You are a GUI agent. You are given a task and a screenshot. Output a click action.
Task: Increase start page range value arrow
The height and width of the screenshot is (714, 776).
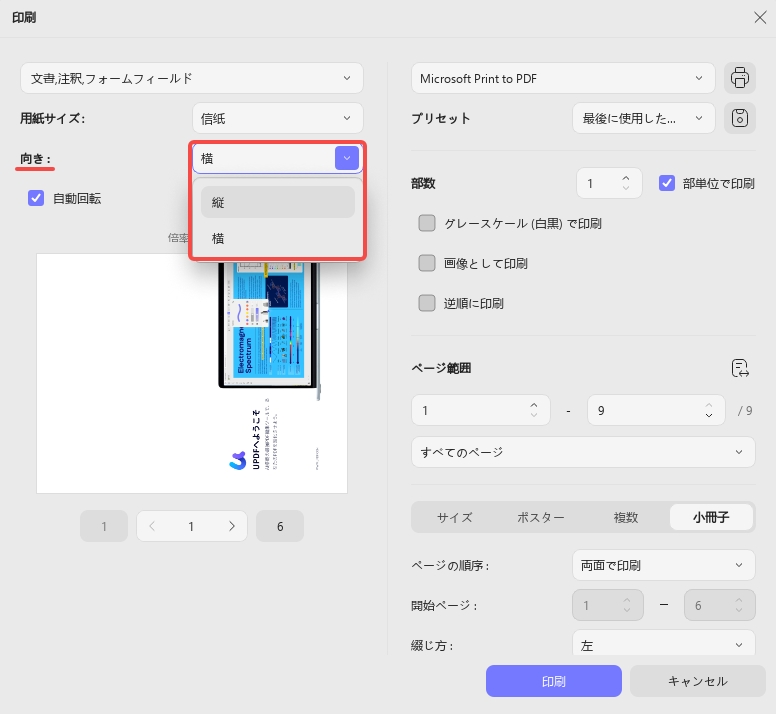coord(534,405)
